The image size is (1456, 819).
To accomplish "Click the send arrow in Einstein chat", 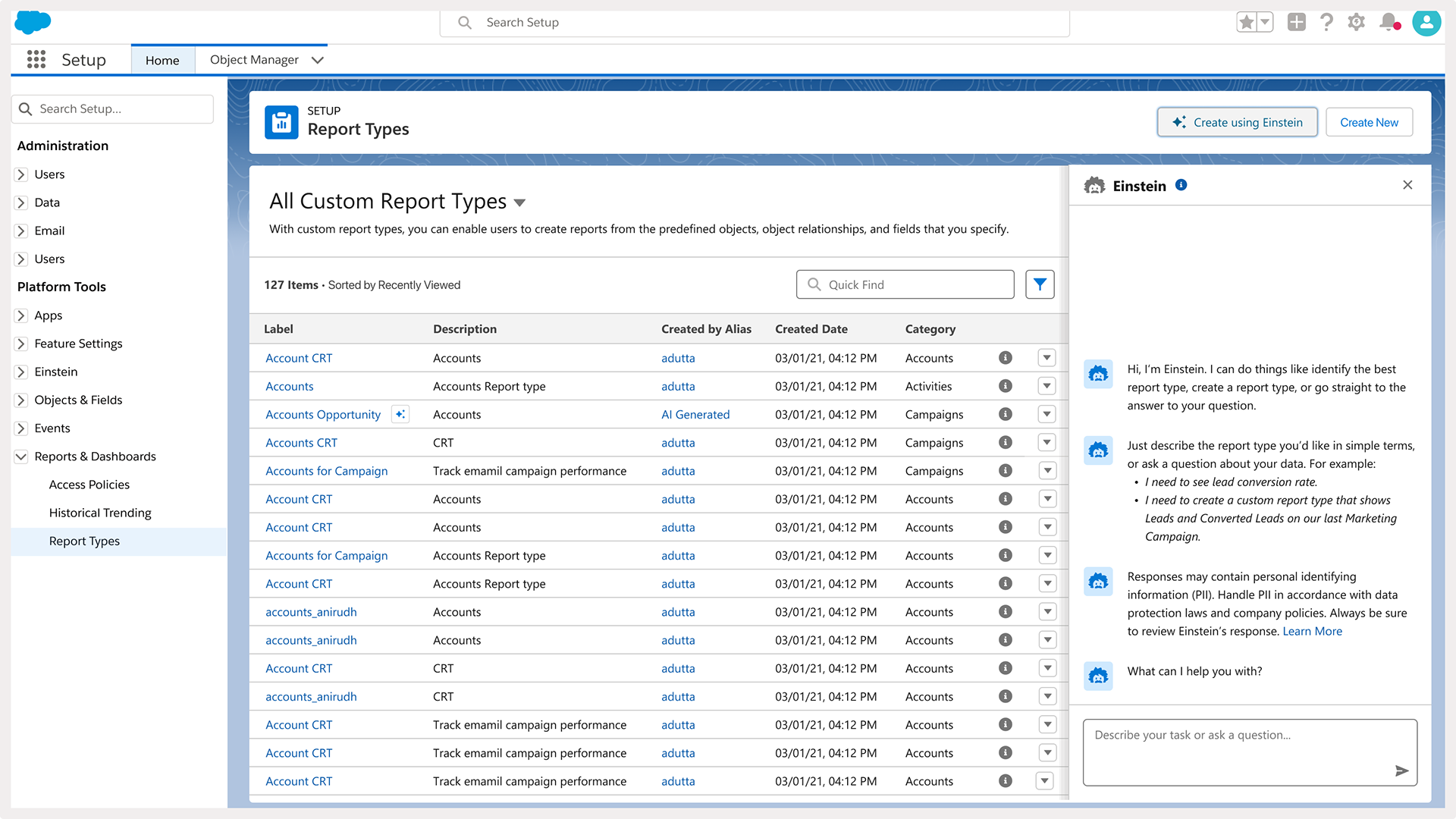I will [x=1401, y=770].
